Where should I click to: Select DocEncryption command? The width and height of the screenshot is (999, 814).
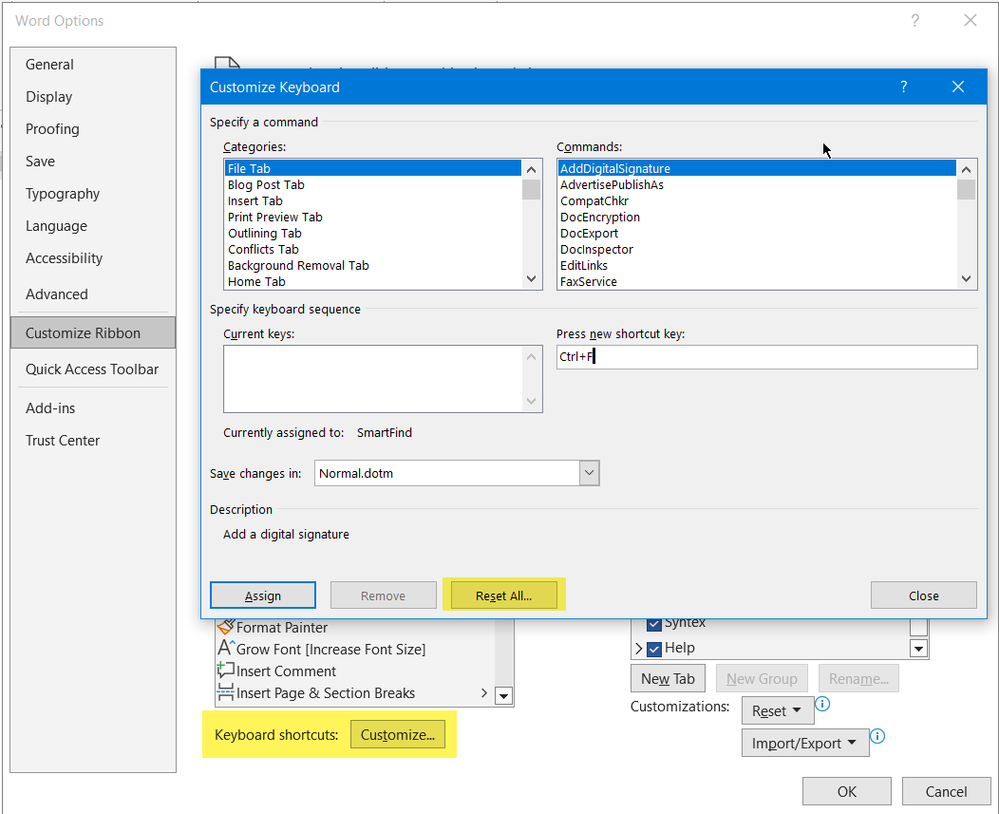[x=757, y=217]
